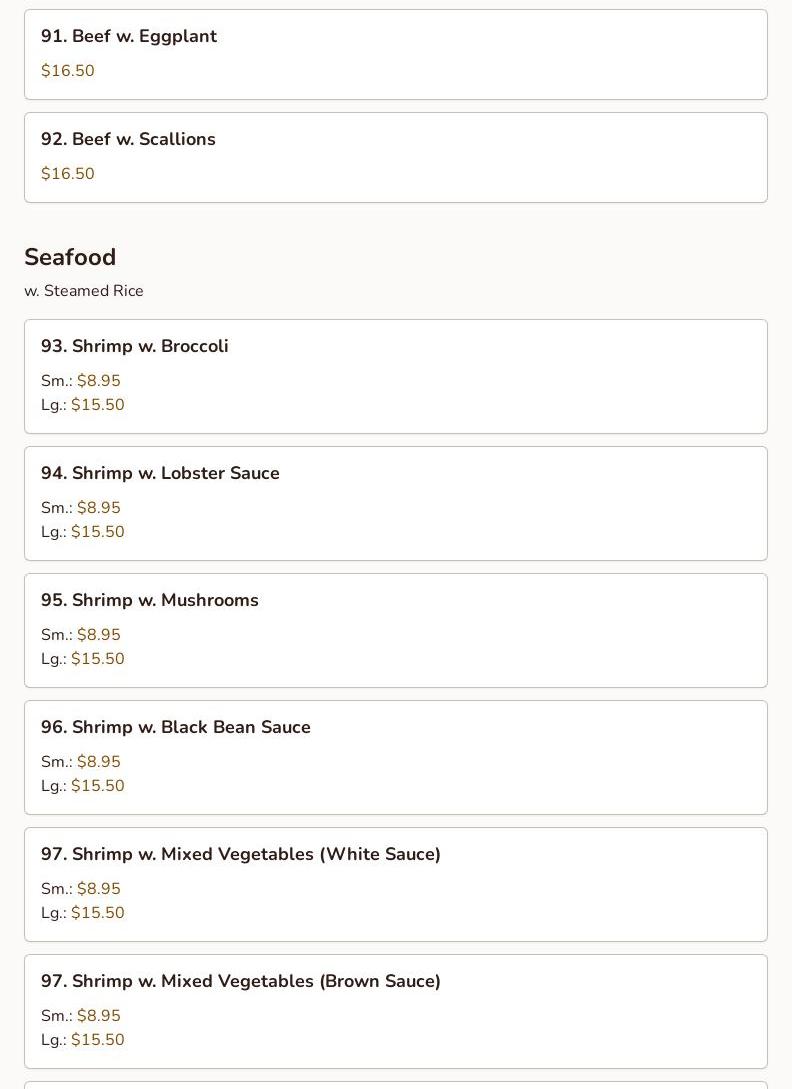Click the 'w. Steamed Rice' subtitle text
The image size is (792, 1089).
[x=84, y=291]
